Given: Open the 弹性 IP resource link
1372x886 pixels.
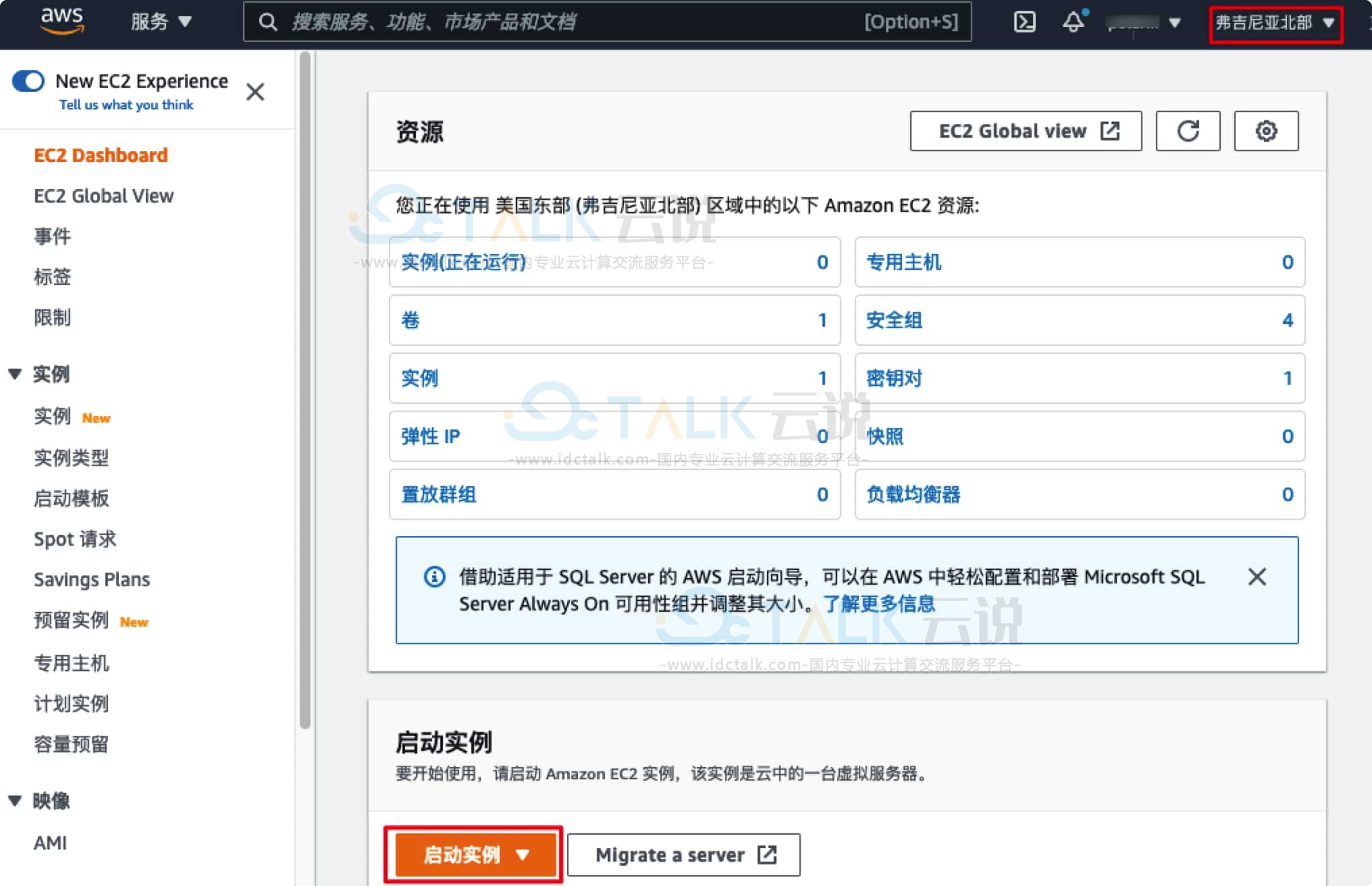Looking at the screenshot, I should point(430,436).
